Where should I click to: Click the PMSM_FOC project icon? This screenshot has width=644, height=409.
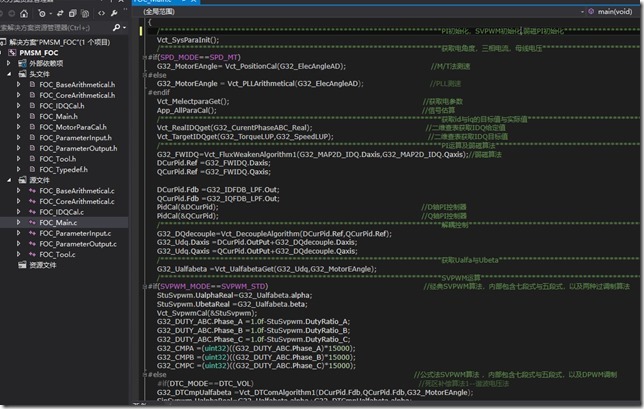pyautogui.click(x=12, y=53)
